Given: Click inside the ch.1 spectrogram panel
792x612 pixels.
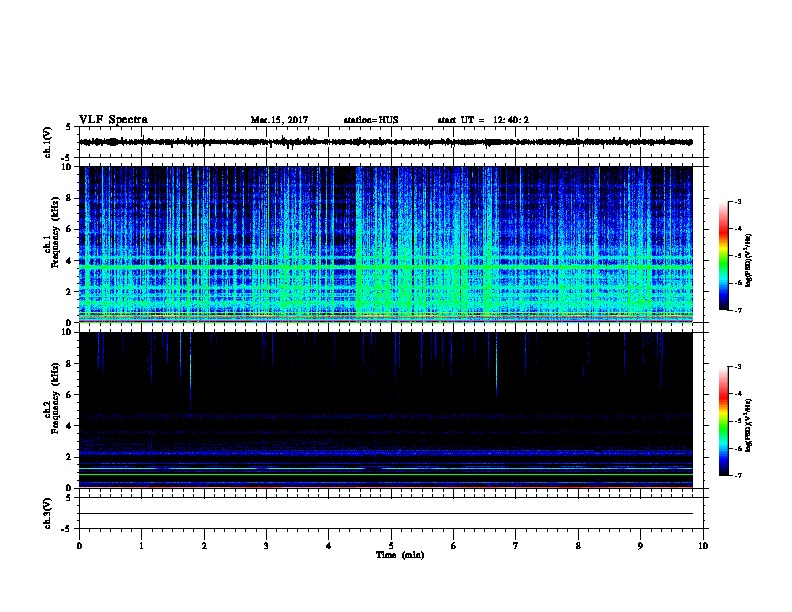Looking at the screenshot, I should click(386, 244).
